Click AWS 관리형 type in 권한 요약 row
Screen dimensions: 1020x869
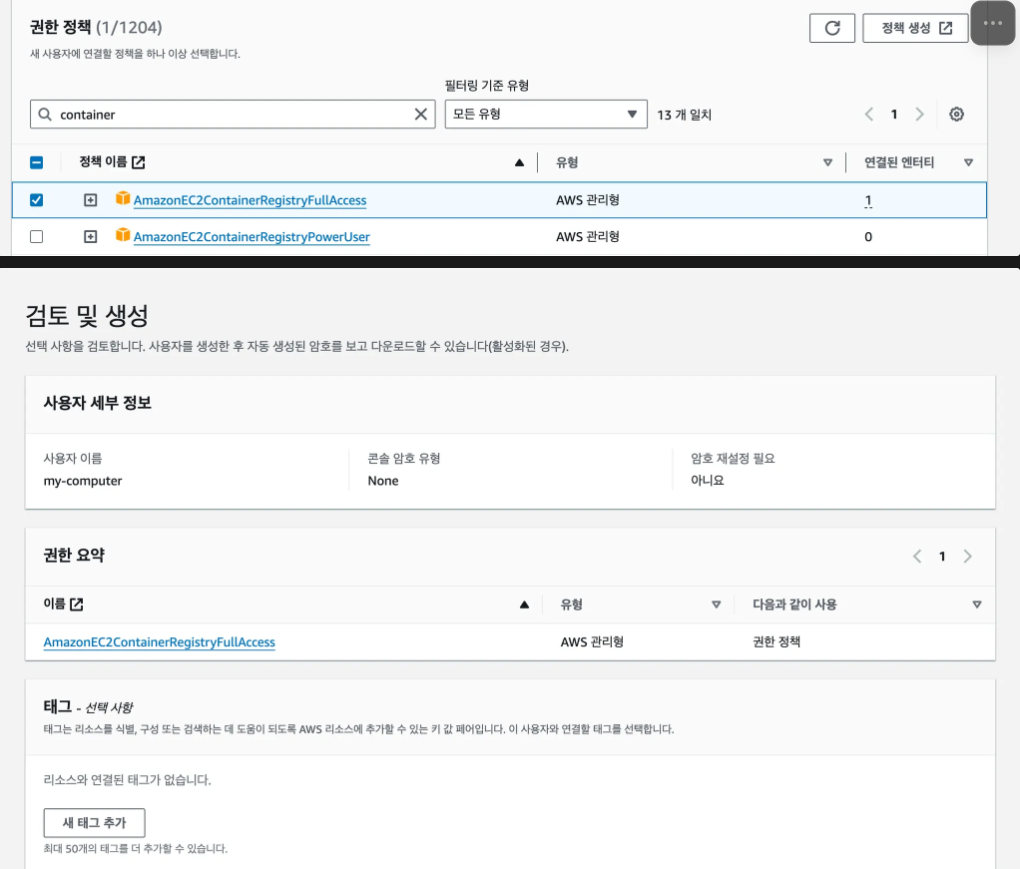[x=592, y=642]
